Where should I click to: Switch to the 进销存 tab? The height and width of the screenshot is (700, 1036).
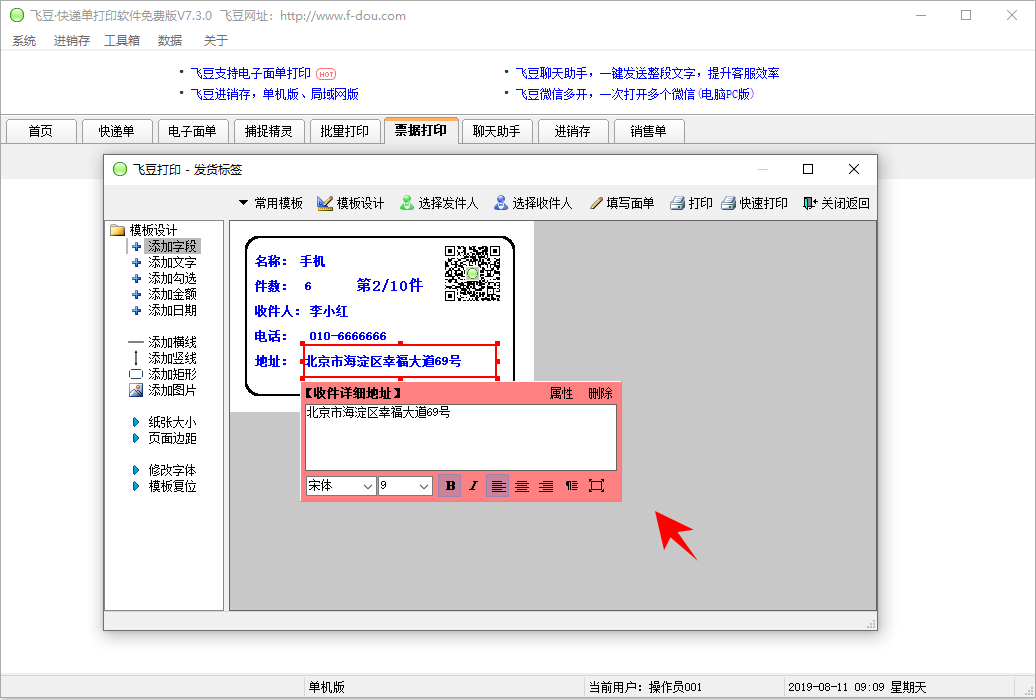[x=573, y=131]
